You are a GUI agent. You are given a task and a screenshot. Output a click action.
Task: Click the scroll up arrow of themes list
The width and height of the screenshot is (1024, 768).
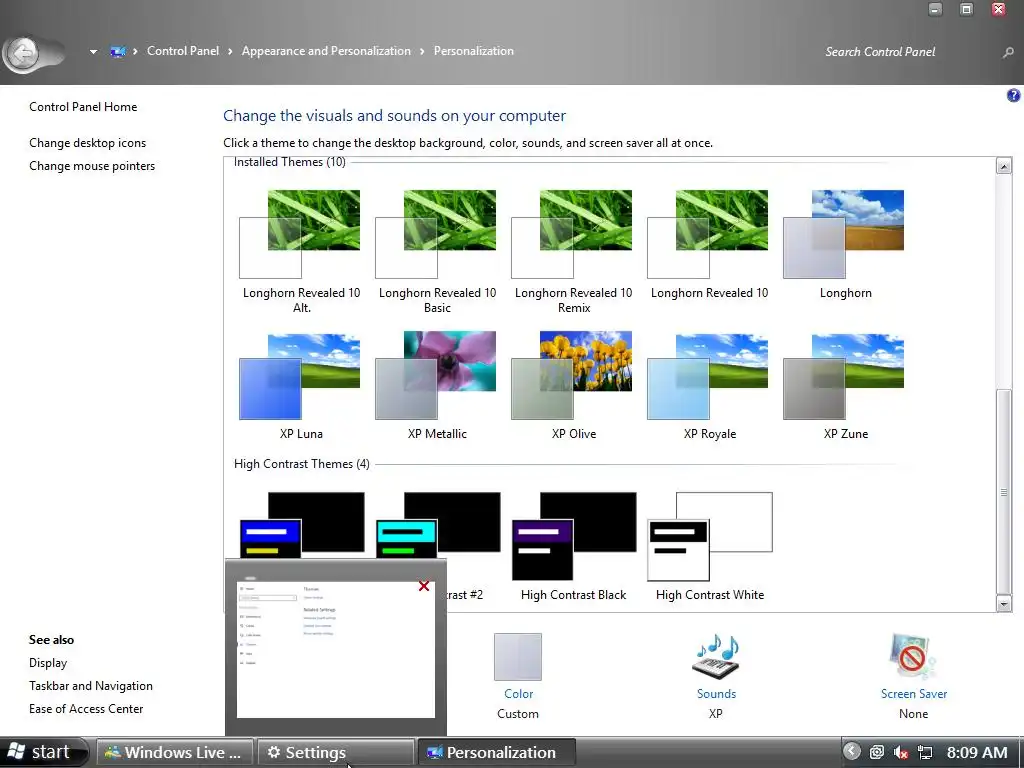(x=1004, y=166)
